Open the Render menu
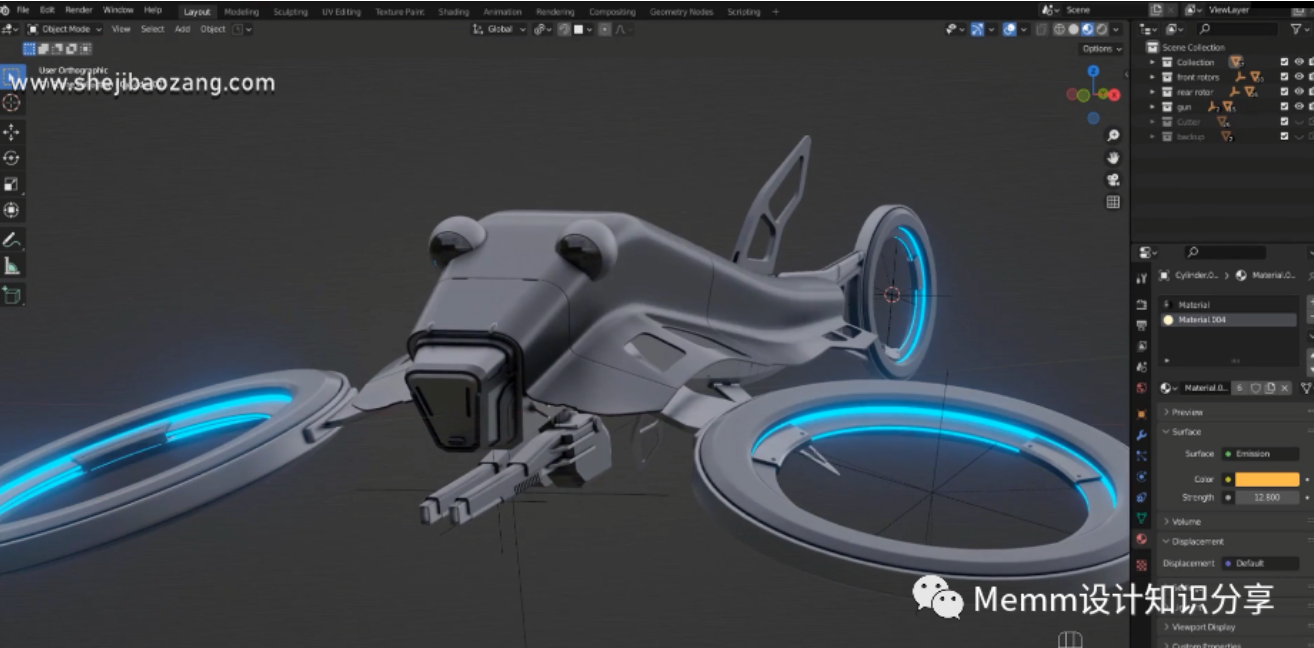This screenshot has height=648, width=1314. [x=79, y=10]
